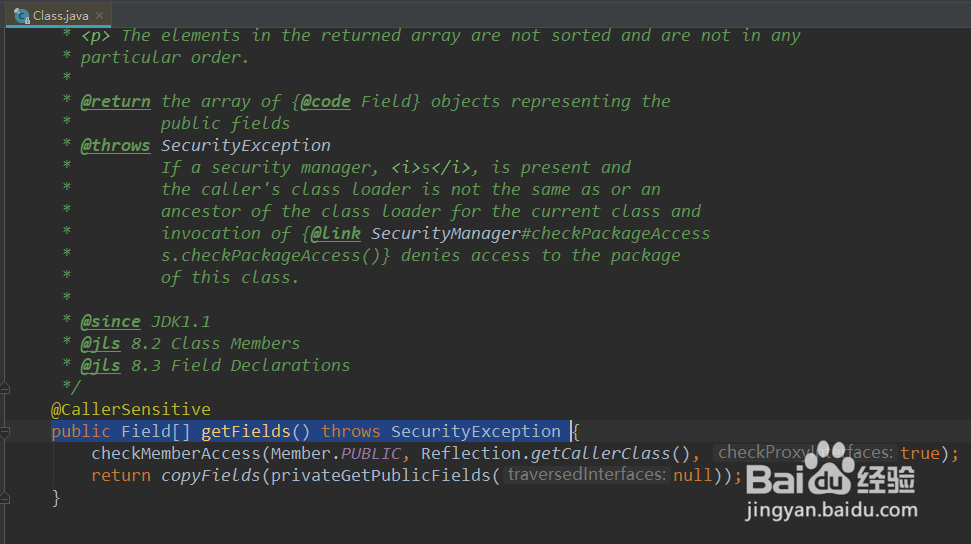The width and height of the screenshot is (971, 544).
Task: Click the @return Javadoc tag
Action: coord(116,102)
